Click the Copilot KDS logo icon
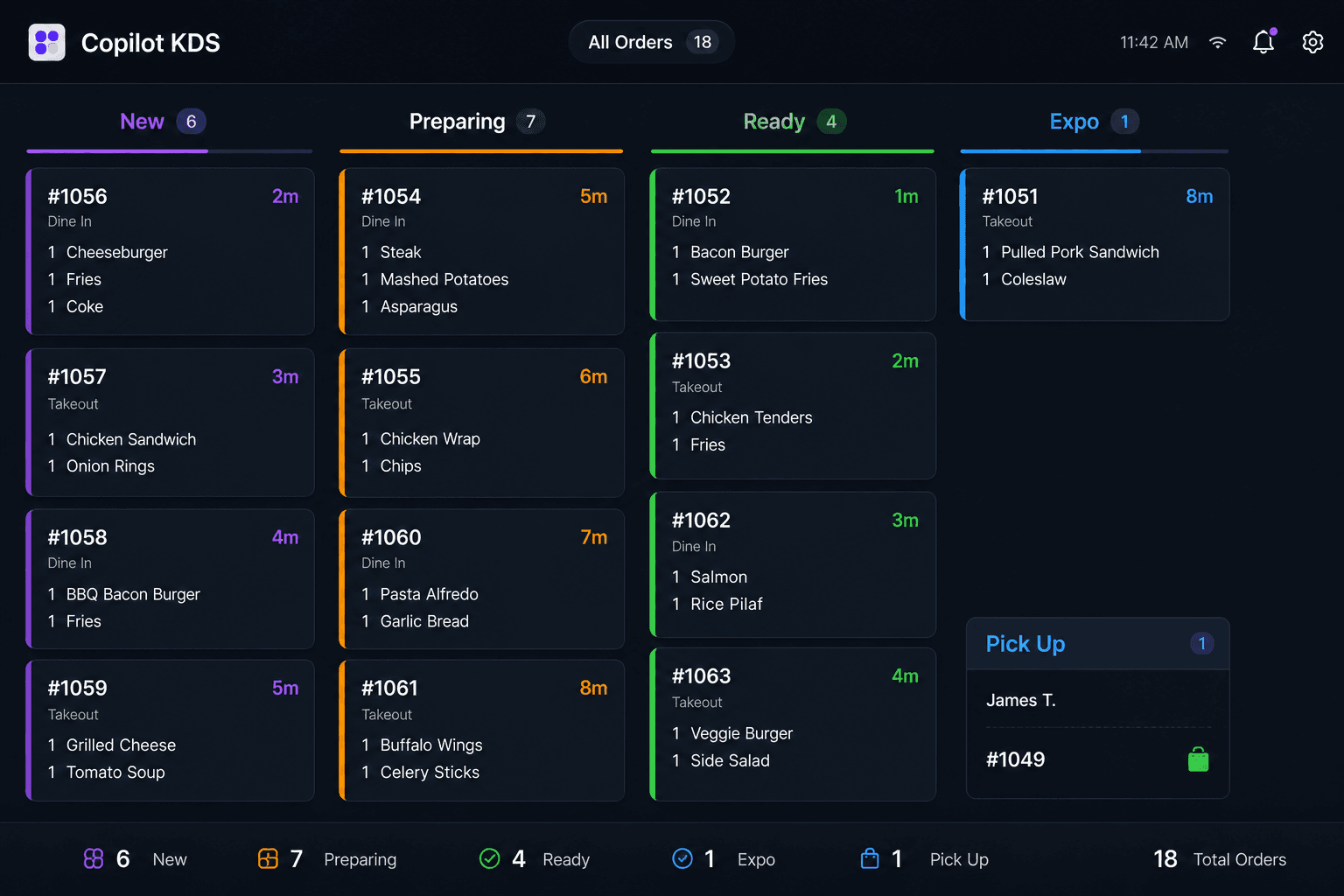Viewport: 1344px width, 896px height. [47, 42]
